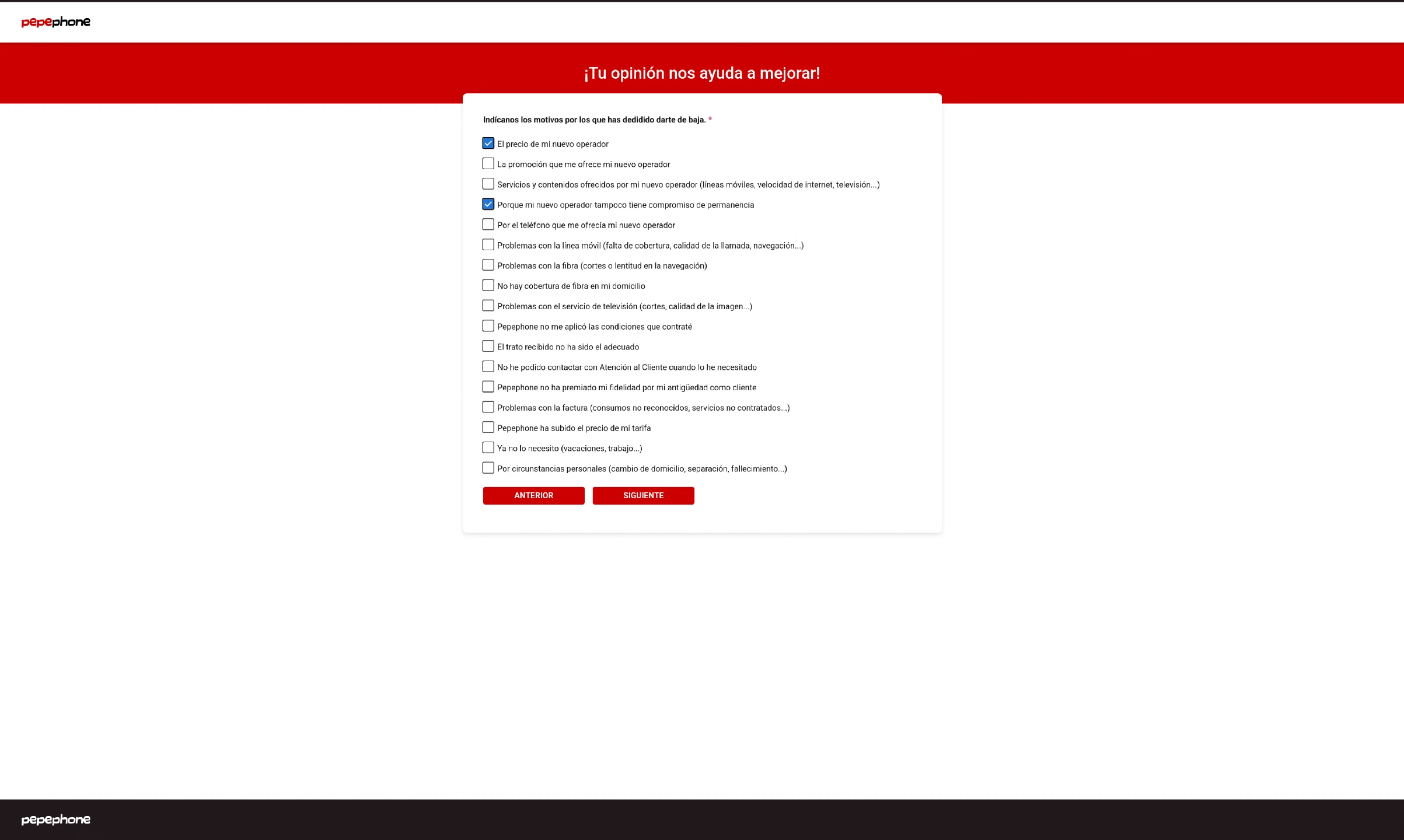Check 'Servicios y contenidos ofrecidos' option

coord(488,184)
